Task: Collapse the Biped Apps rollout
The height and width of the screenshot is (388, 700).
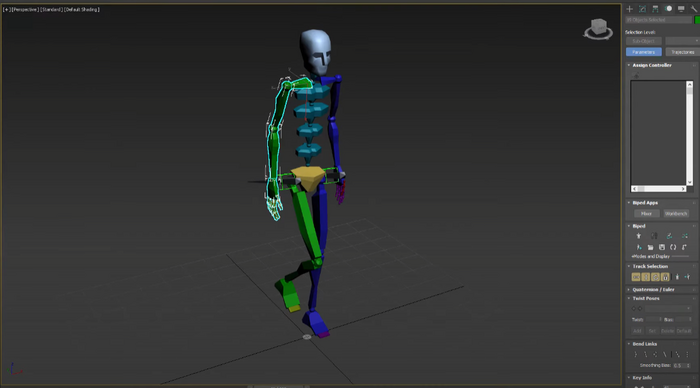Action: coord(645,203)
